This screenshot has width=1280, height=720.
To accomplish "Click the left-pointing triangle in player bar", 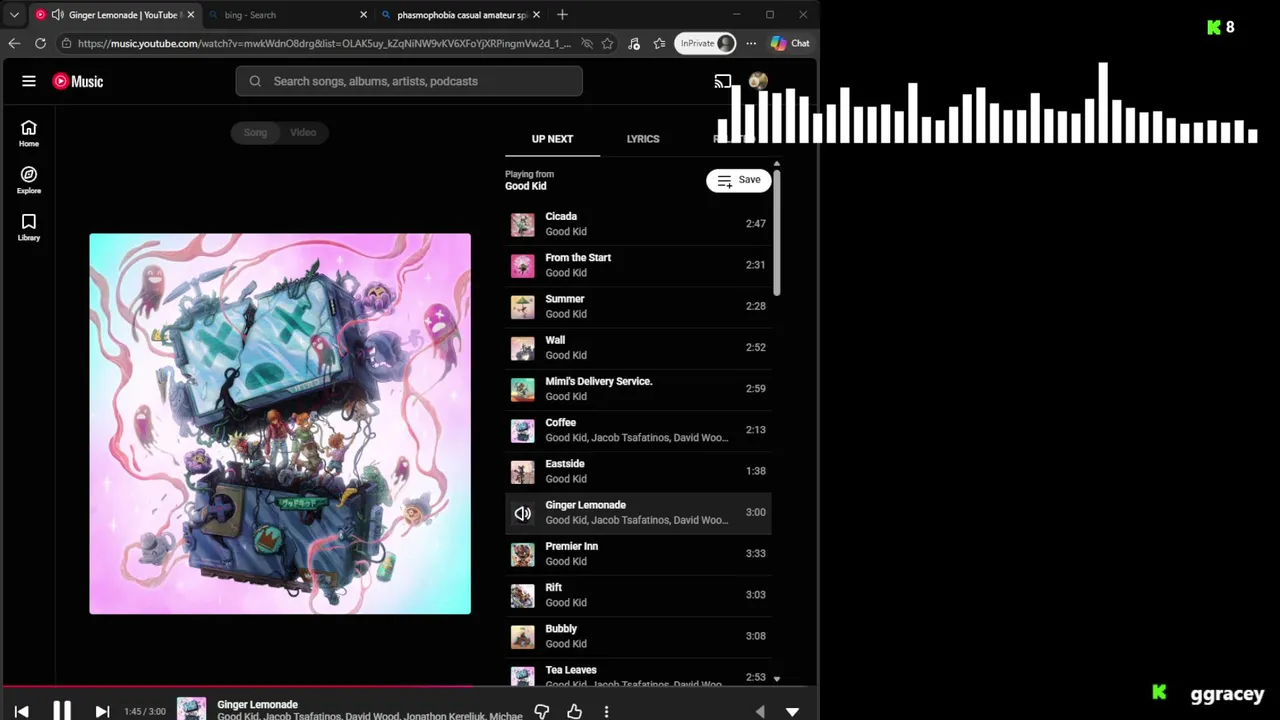I will click(x=760, y=712).
